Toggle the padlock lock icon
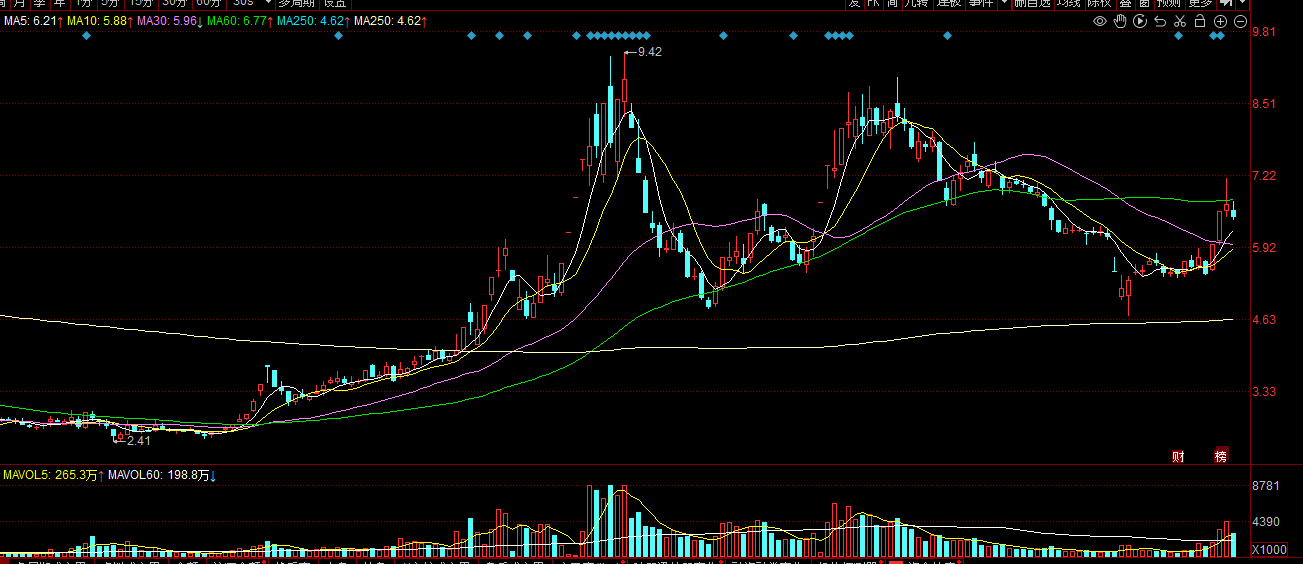The height and width of the screenshot is (564, 1303). pyautogui.click(x=1200, y=21)
